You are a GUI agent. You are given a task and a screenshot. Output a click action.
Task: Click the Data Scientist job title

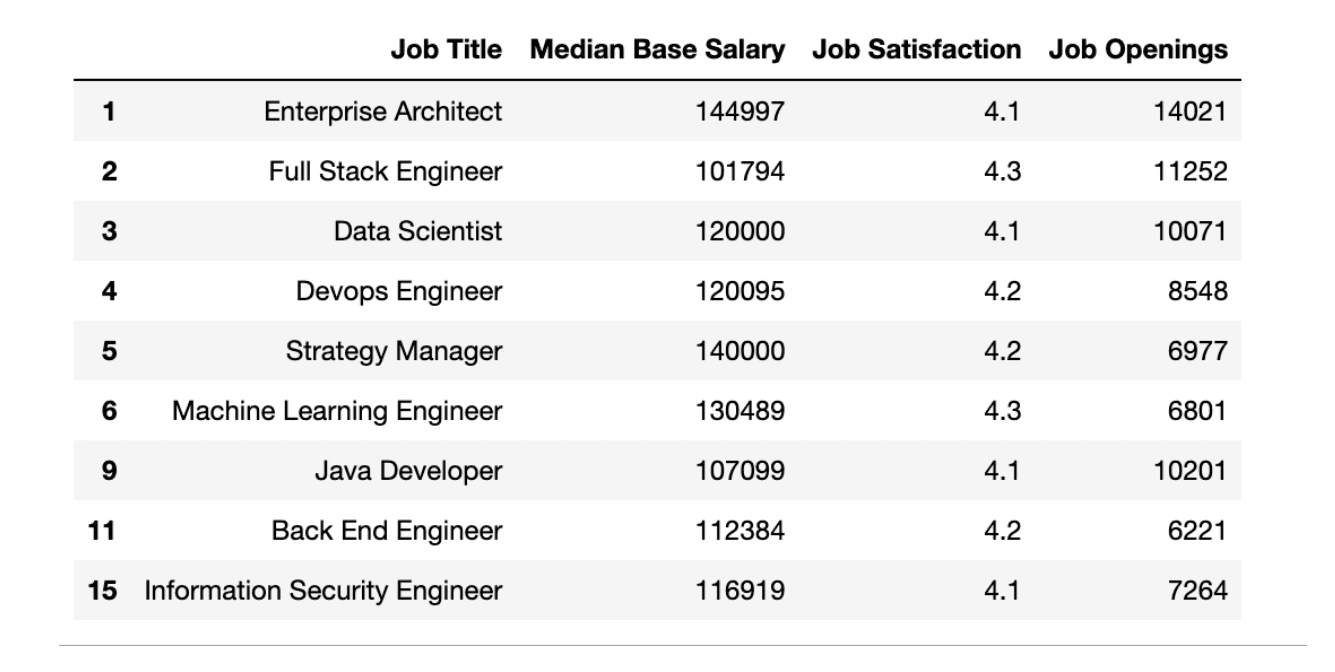(x=418, y=231)
